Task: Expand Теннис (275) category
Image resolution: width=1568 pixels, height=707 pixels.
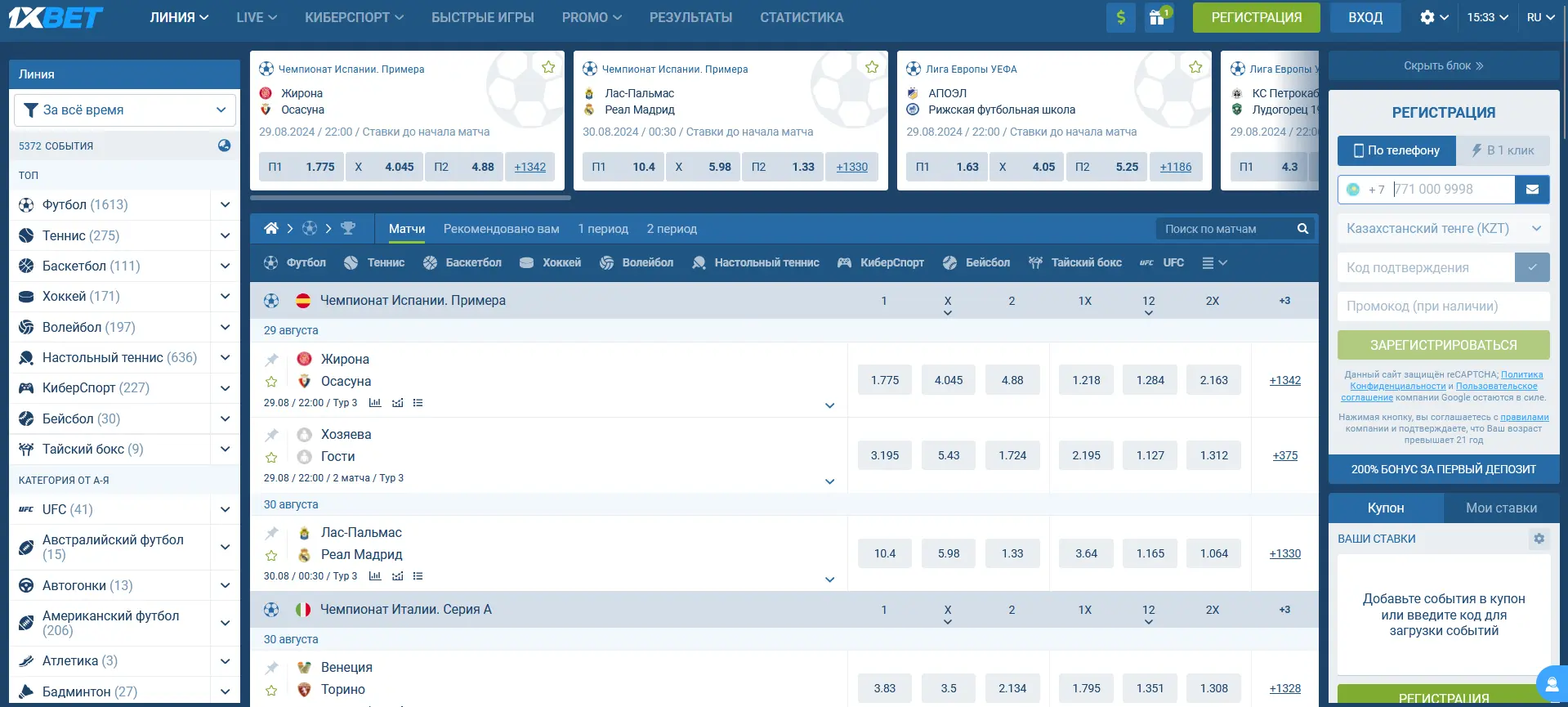Action: point(225,235)
